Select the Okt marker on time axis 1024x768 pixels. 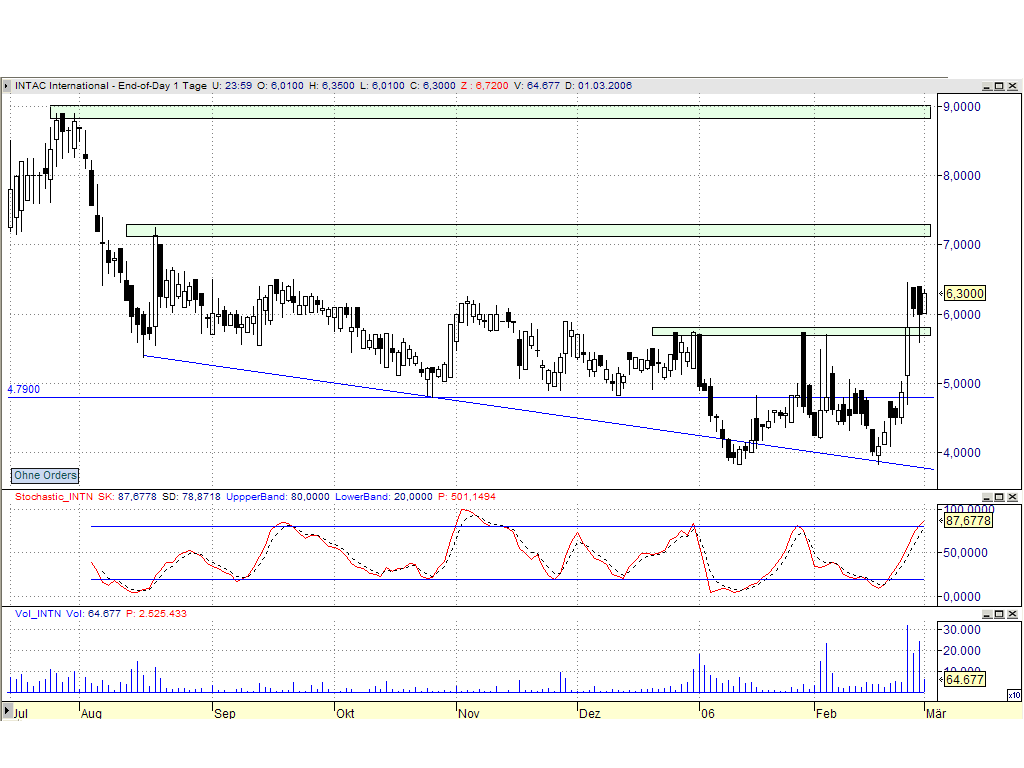[345, 713]
